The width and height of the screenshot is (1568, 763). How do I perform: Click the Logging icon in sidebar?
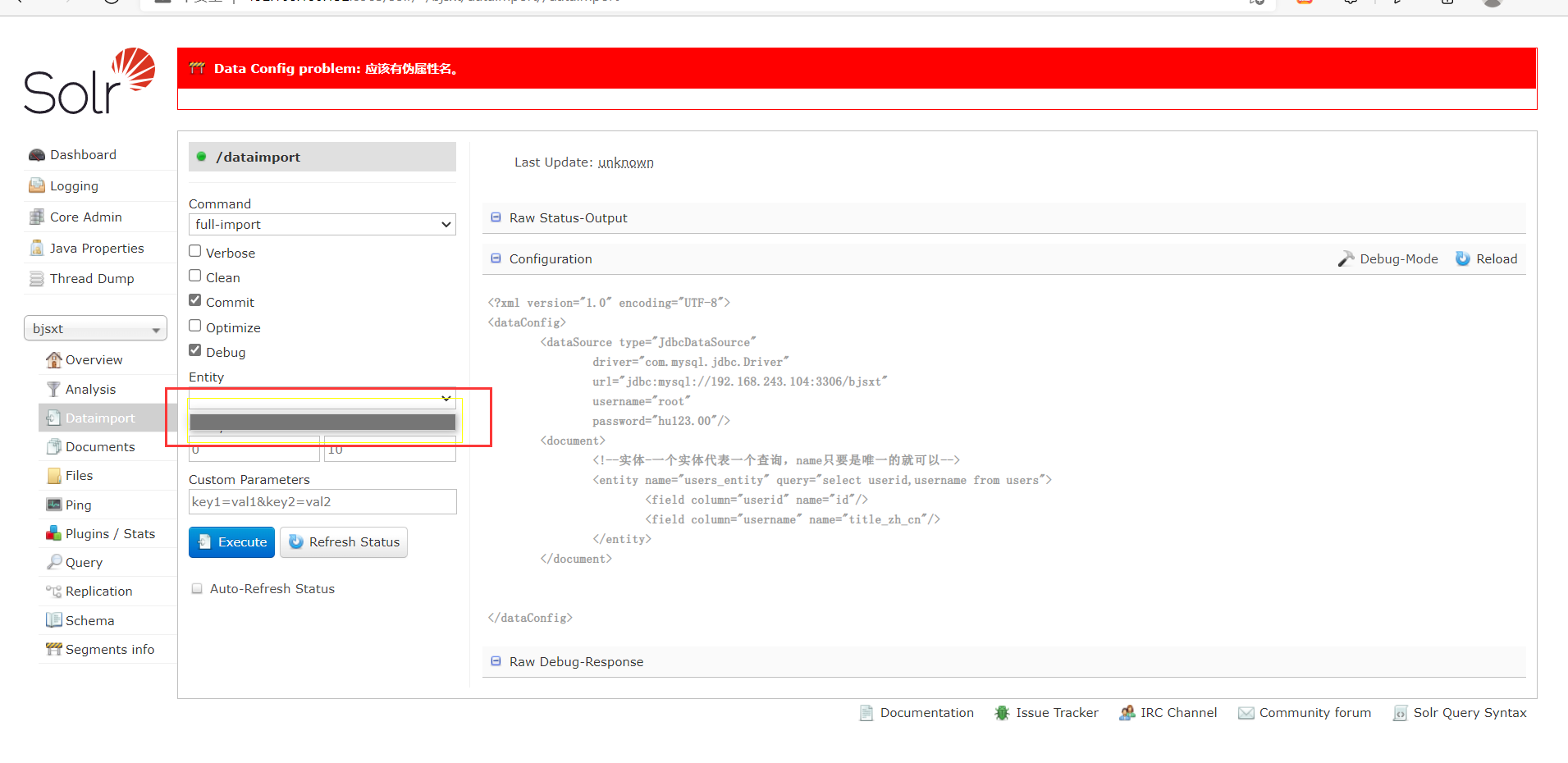point(37,185)
